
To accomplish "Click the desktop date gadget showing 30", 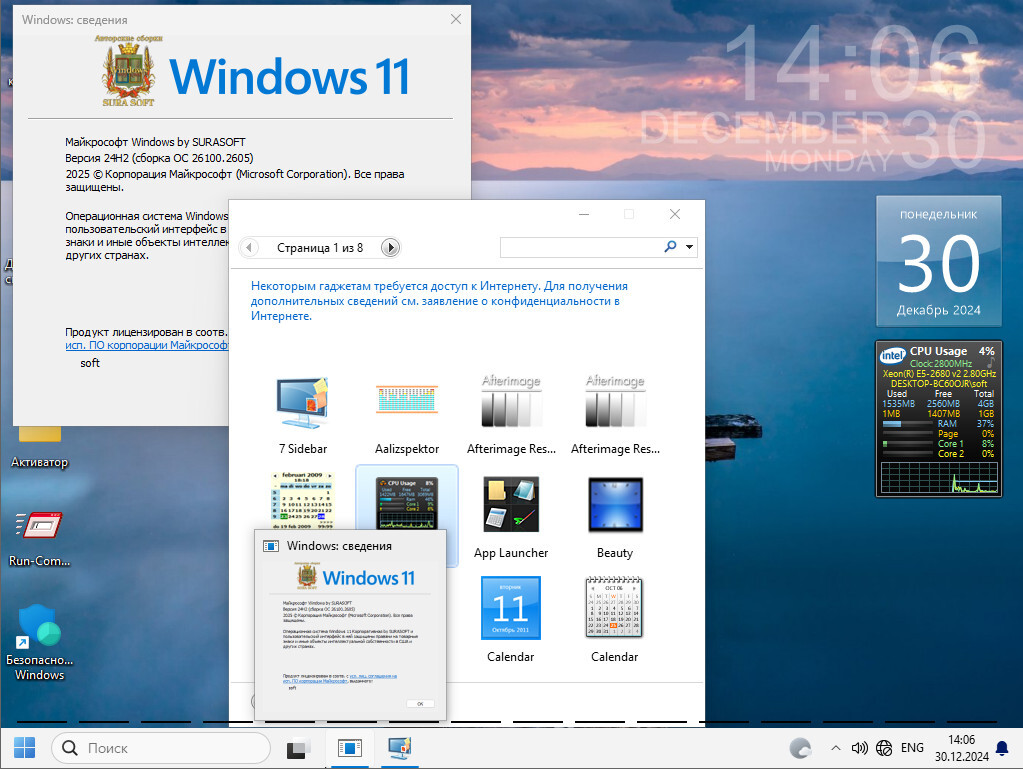I will point(939,261).
